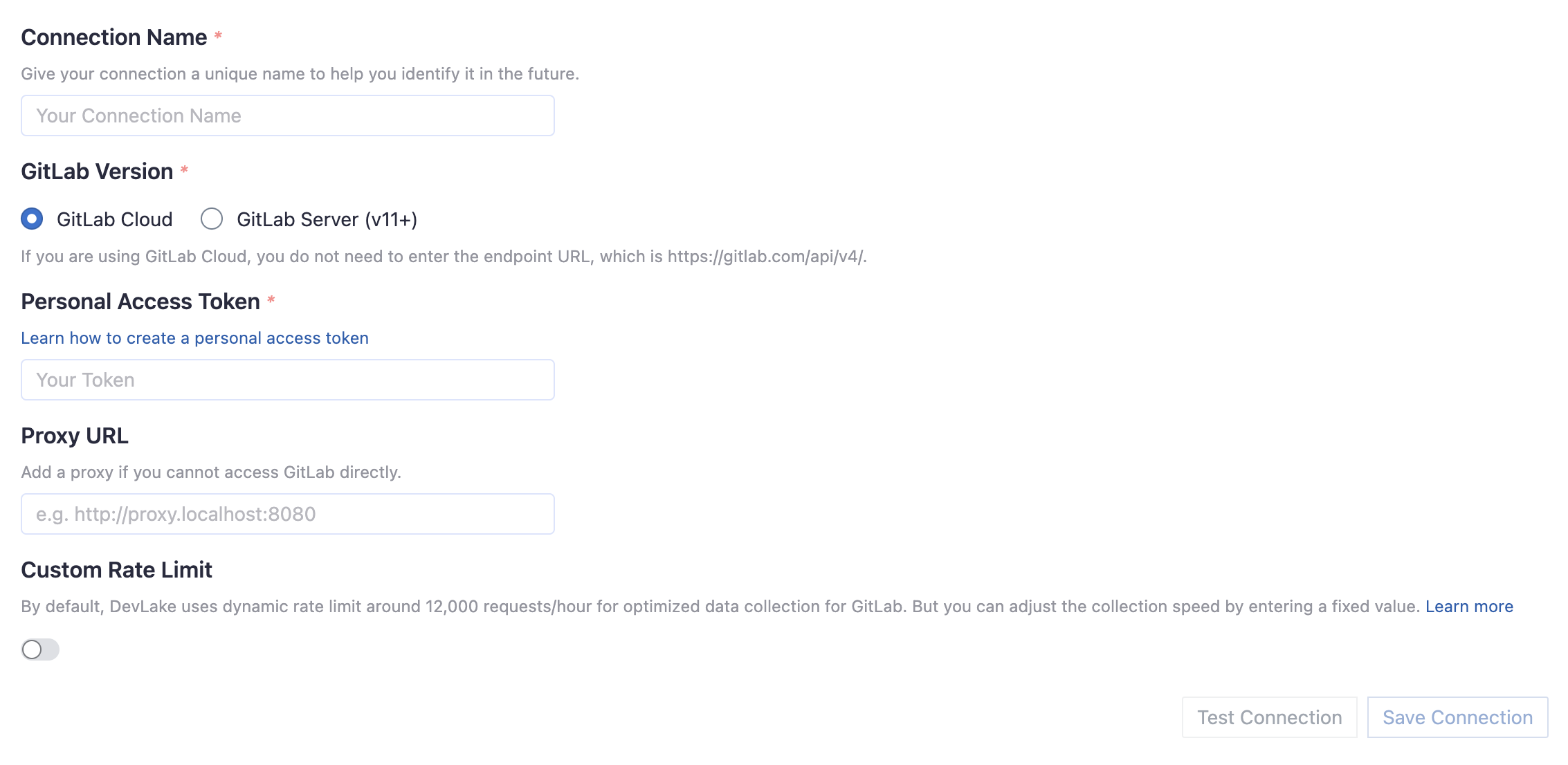Click the proxy helper description text
The height and width of the screenshot is (765, 1568).
[211, 472]
